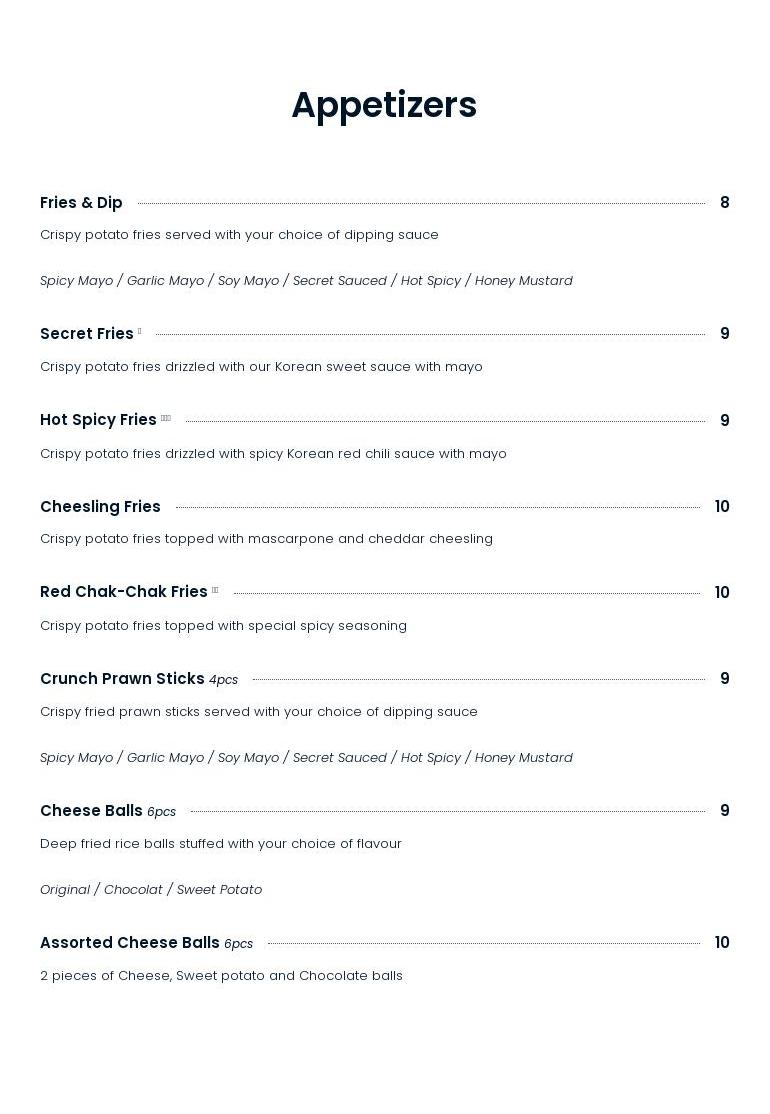Click the 4pcs label on Crunch Prawn Sticks
The height and width of the screenshot is (1114, 770).
click(223, 680)
